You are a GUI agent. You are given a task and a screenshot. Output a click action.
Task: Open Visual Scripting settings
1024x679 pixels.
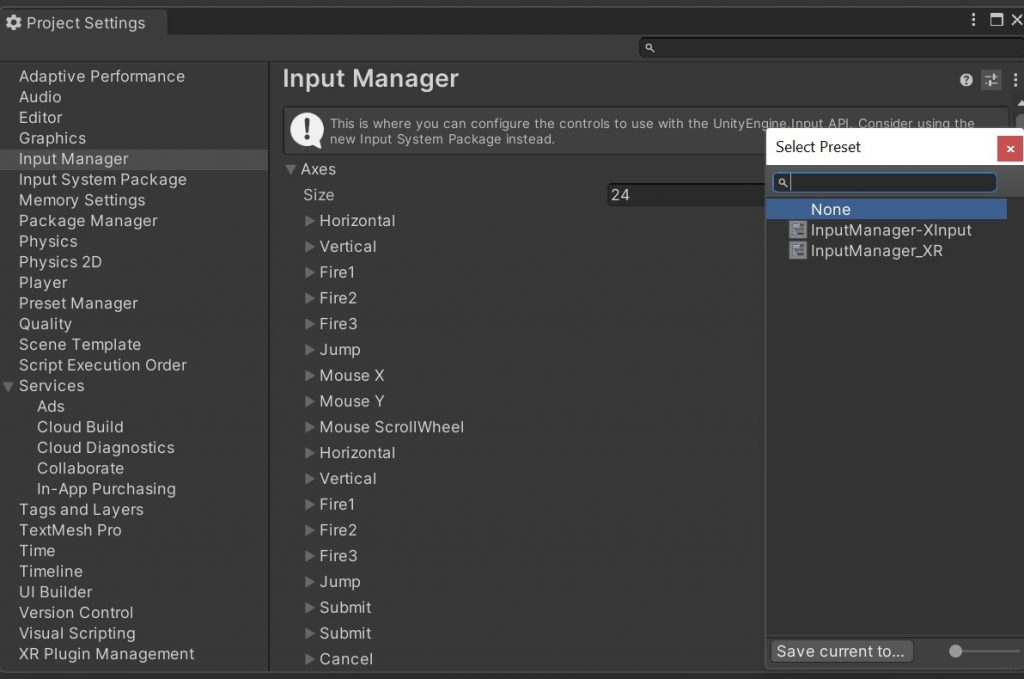pos(77,633)
